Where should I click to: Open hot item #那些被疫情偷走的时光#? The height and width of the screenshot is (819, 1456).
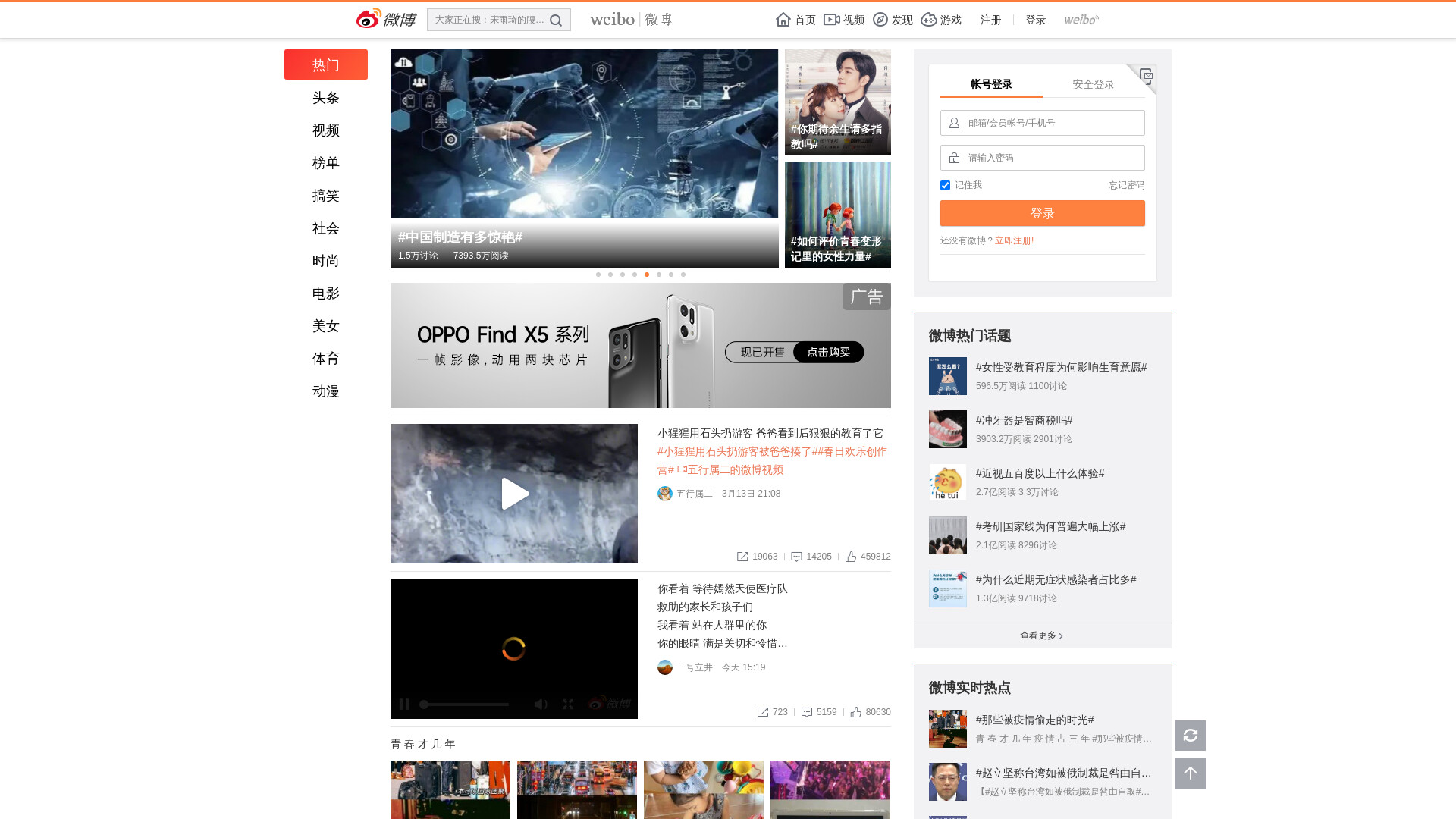[x=1034, y=720]
